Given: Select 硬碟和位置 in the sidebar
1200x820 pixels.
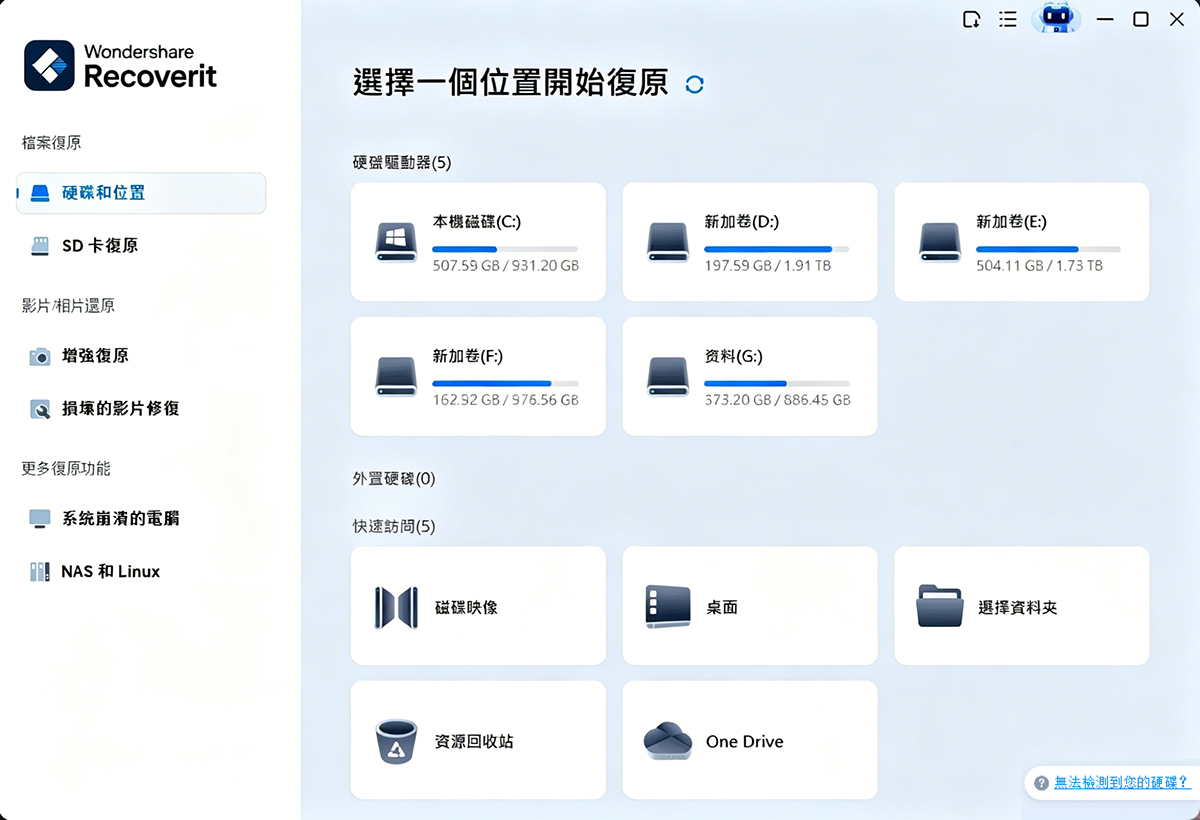Looking at the screenshot, I should 141,193.
